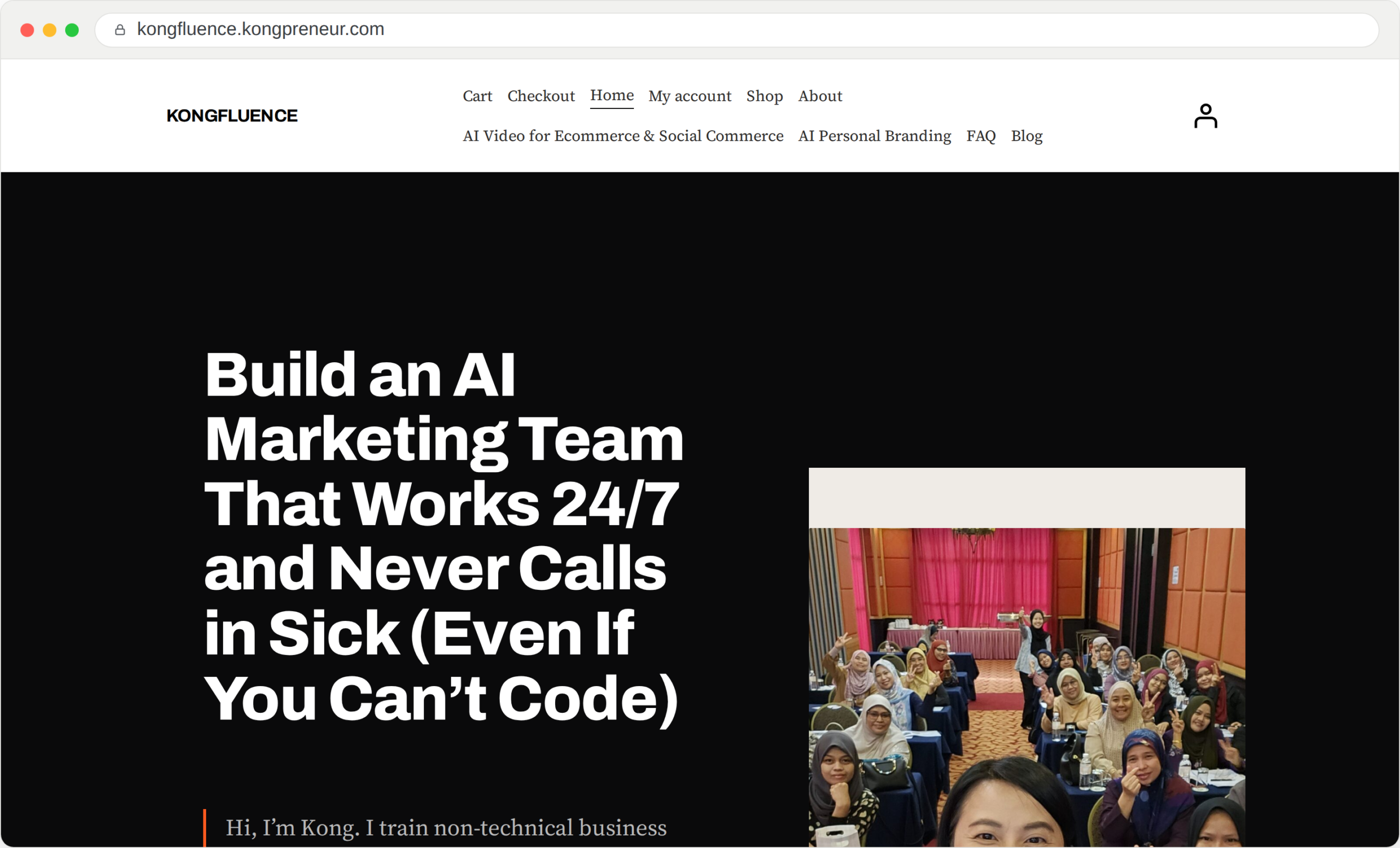Open the user account icon
The width and height of the screenshot is (1400, 848).
pyautogui.click(x=1205, y=116)
